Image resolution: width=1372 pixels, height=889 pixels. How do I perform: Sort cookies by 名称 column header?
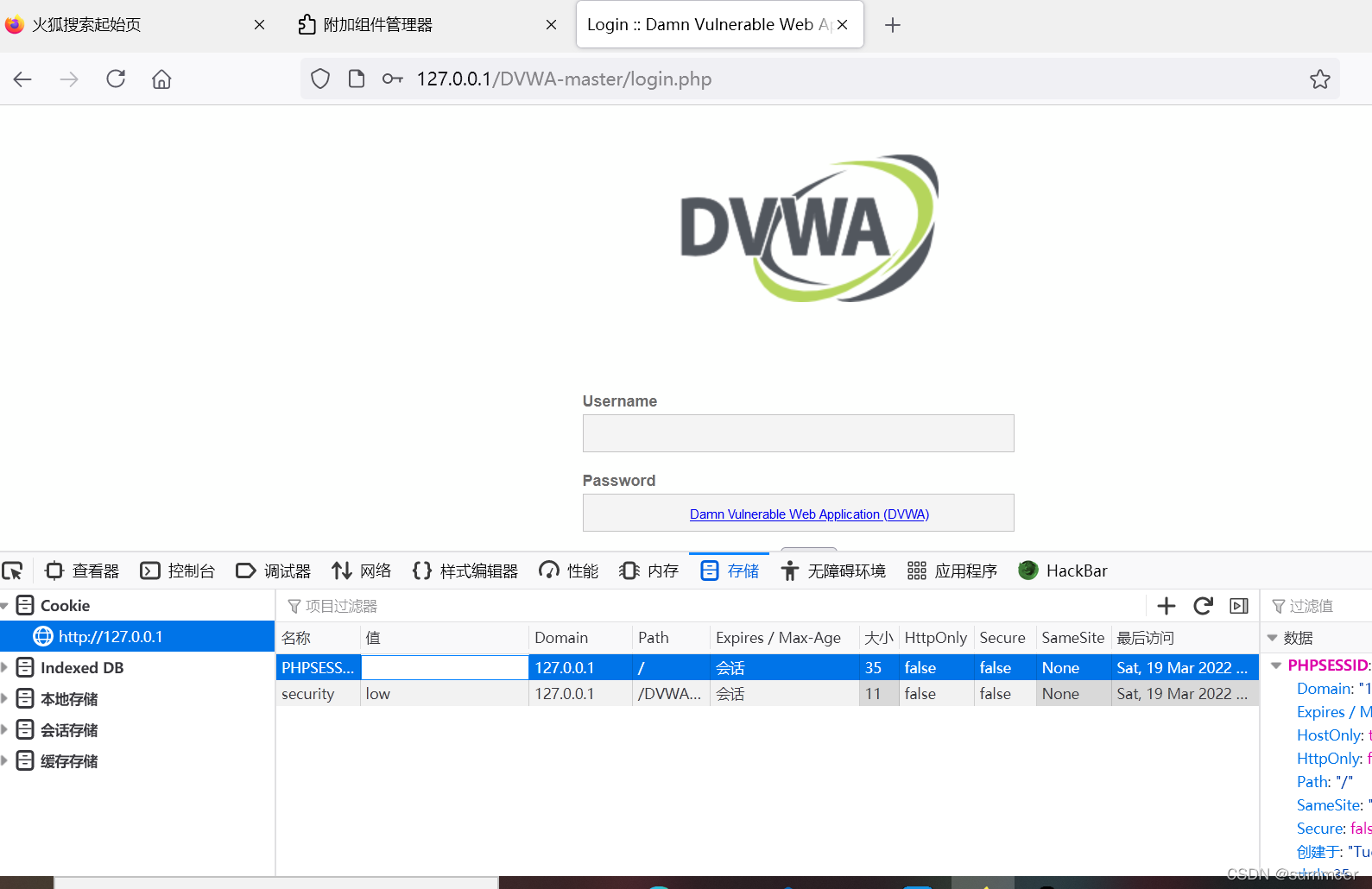point(318,638)
